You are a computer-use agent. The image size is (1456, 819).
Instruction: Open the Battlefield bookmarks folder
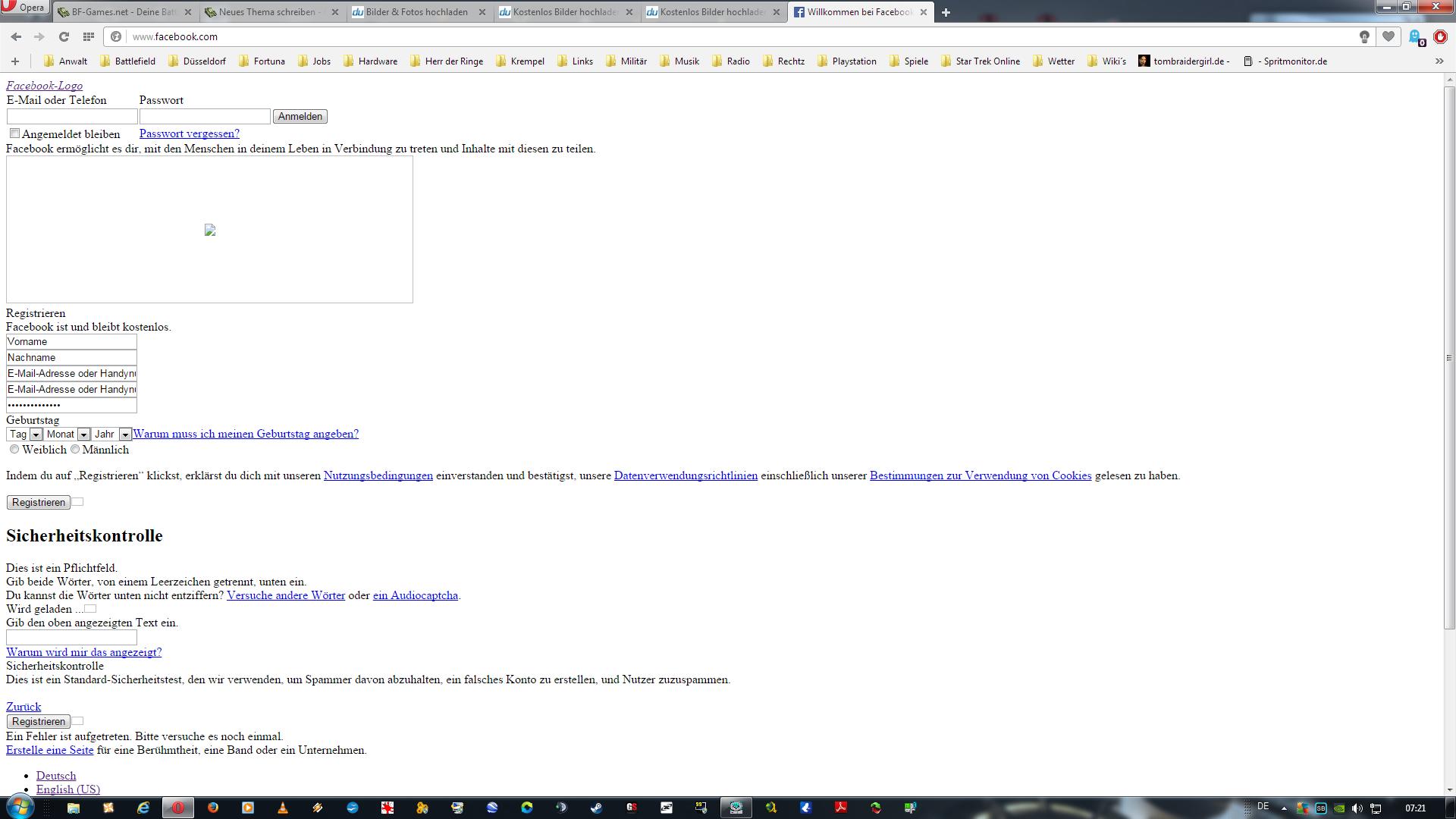click(x=127, y=61)
